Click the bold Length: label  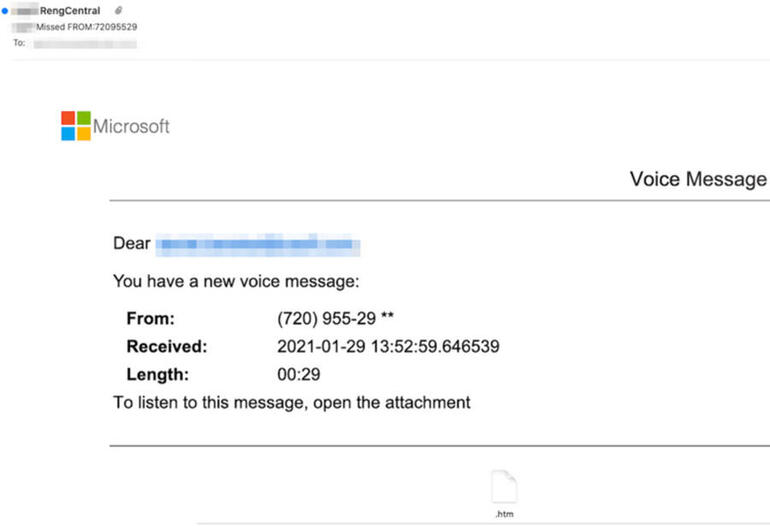158,375
